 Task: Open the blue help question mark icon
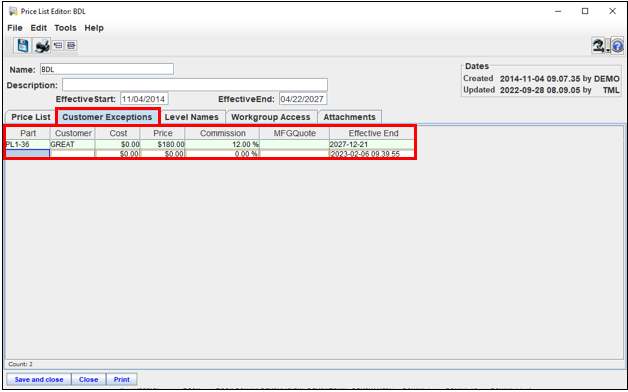[x=618, y=46]
